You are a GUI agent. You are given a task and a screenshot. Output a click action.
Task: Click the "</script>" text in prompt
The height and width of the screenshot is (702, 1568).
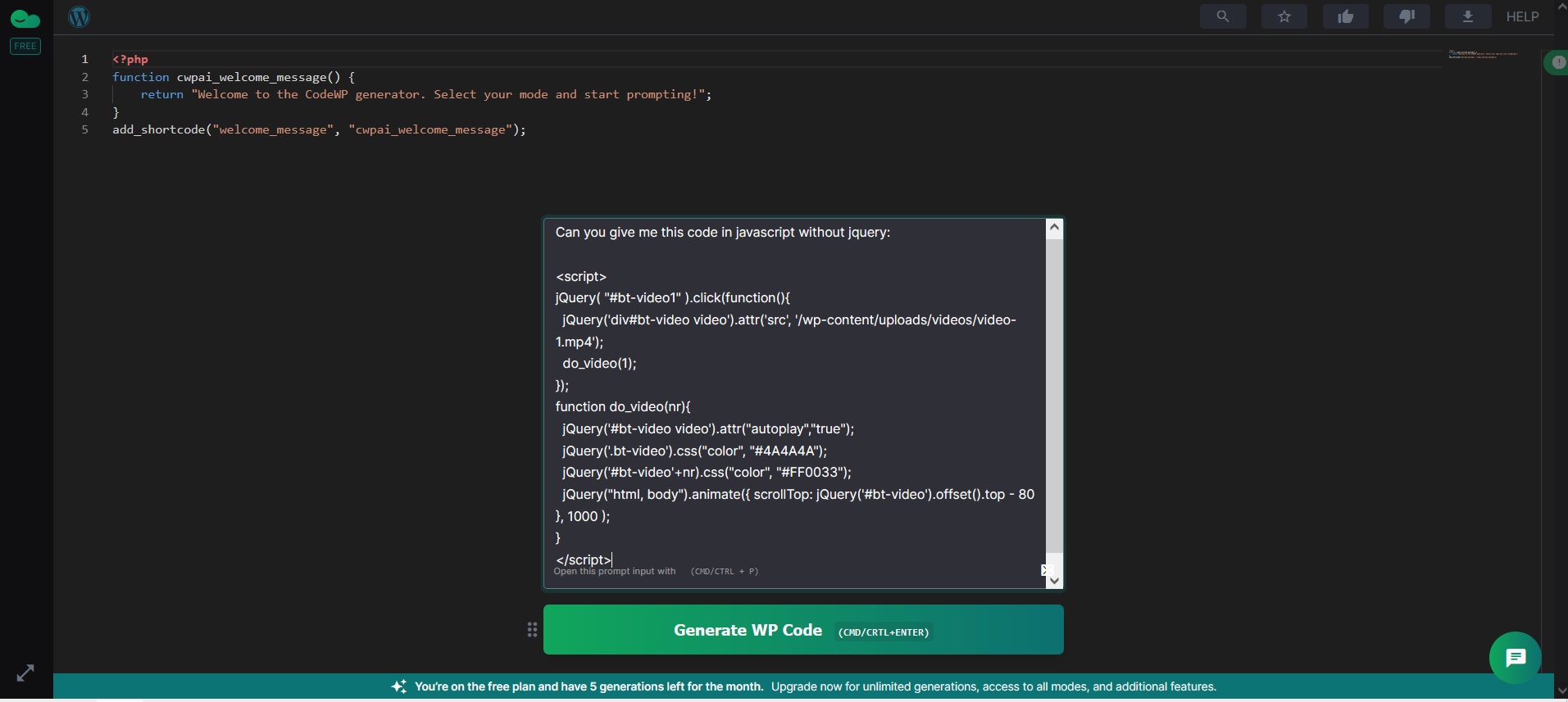tap(584, 560)
